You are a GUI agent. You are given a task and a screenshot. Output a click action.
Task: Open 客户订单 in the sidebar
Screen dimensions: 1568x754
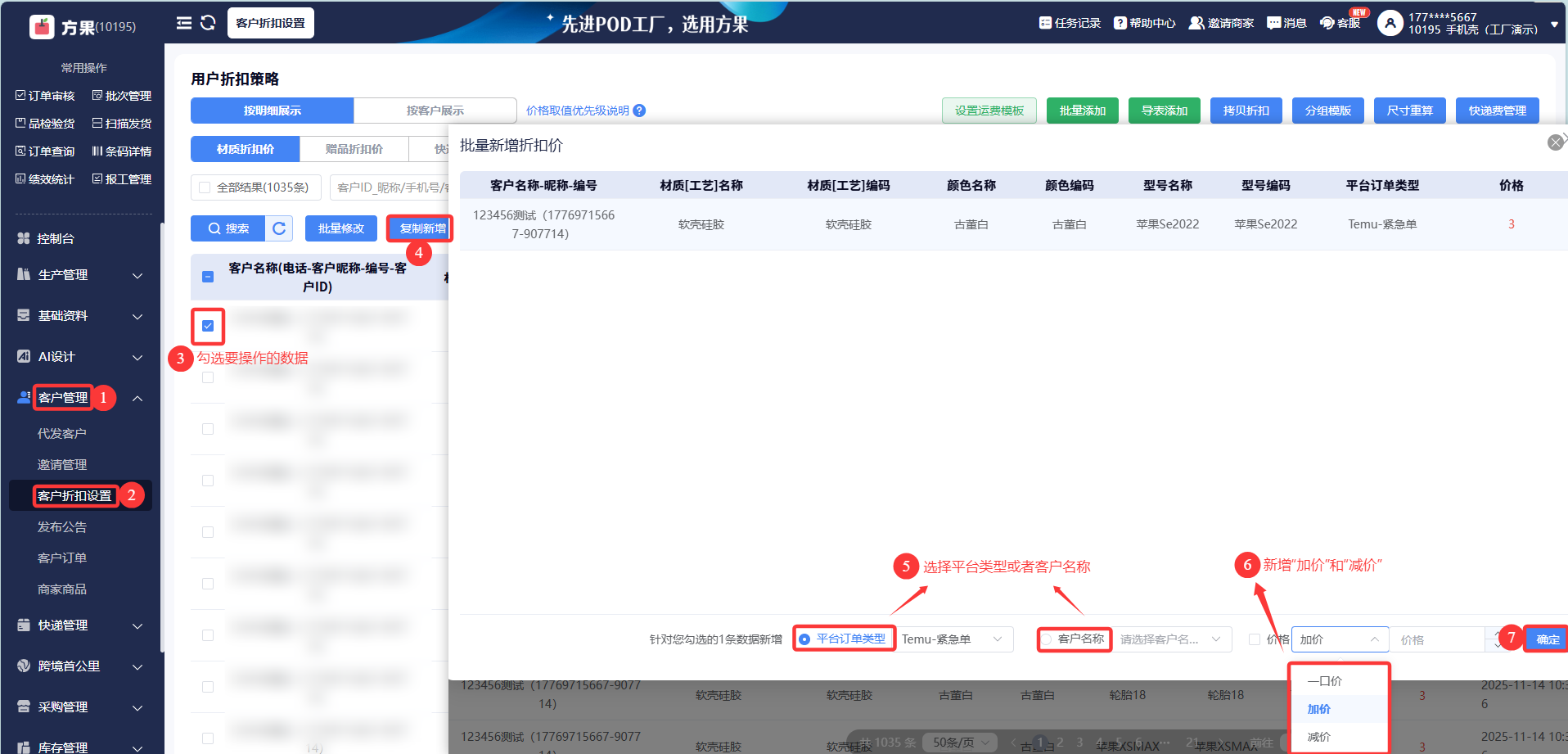tap(62, 558)
